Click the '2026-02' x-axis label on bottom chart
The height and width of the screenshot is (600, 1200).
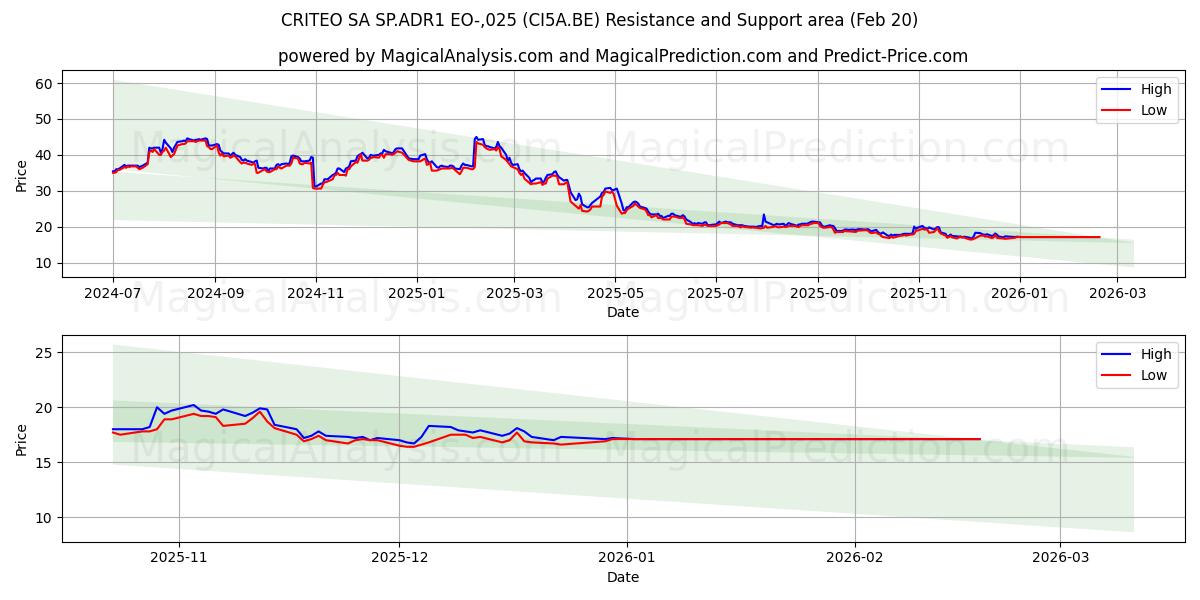pyautogui.click(x=856, y=559)
